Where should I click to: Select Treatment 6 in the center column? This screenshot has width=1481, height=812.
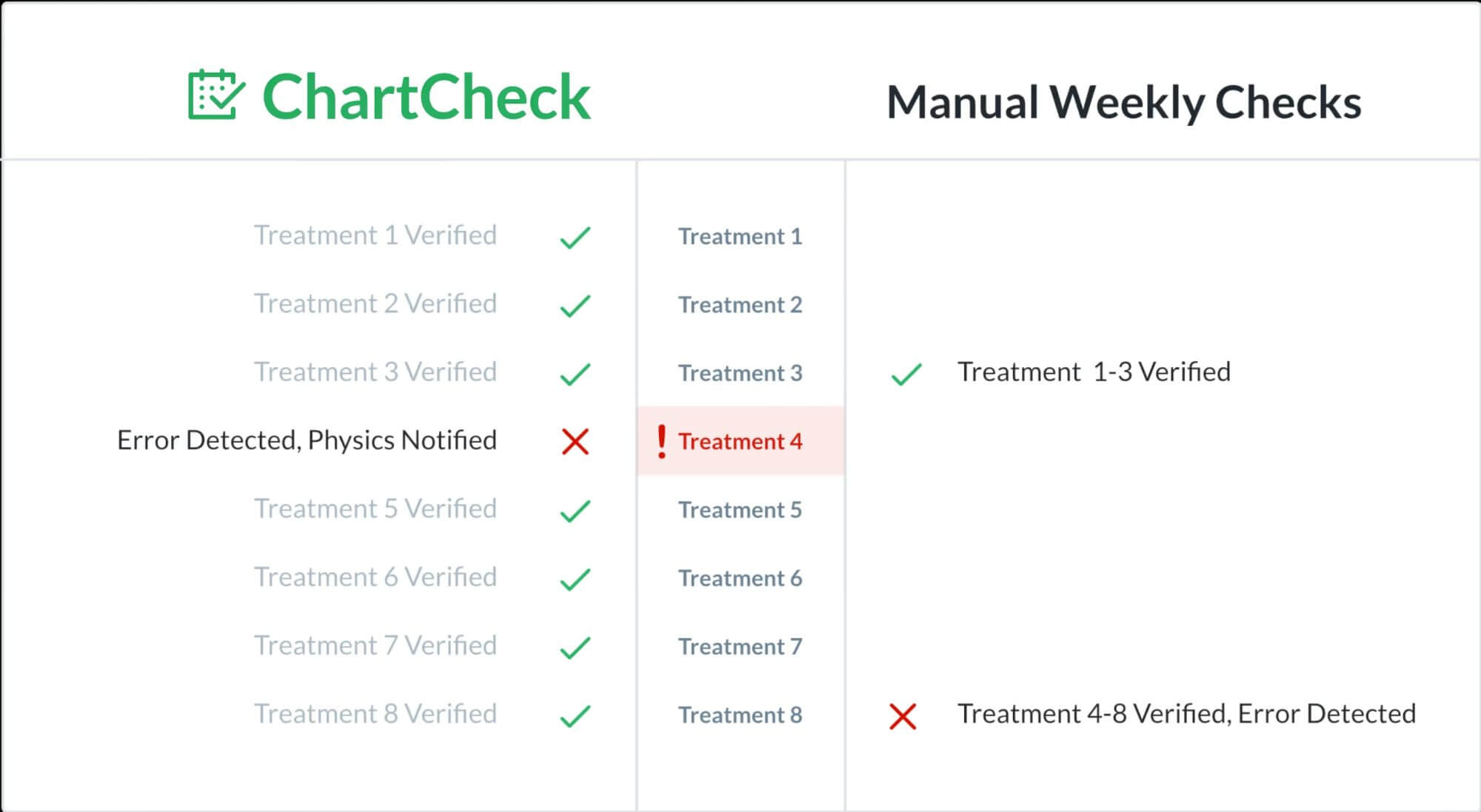pyautogui.click(x=740, y=578)
